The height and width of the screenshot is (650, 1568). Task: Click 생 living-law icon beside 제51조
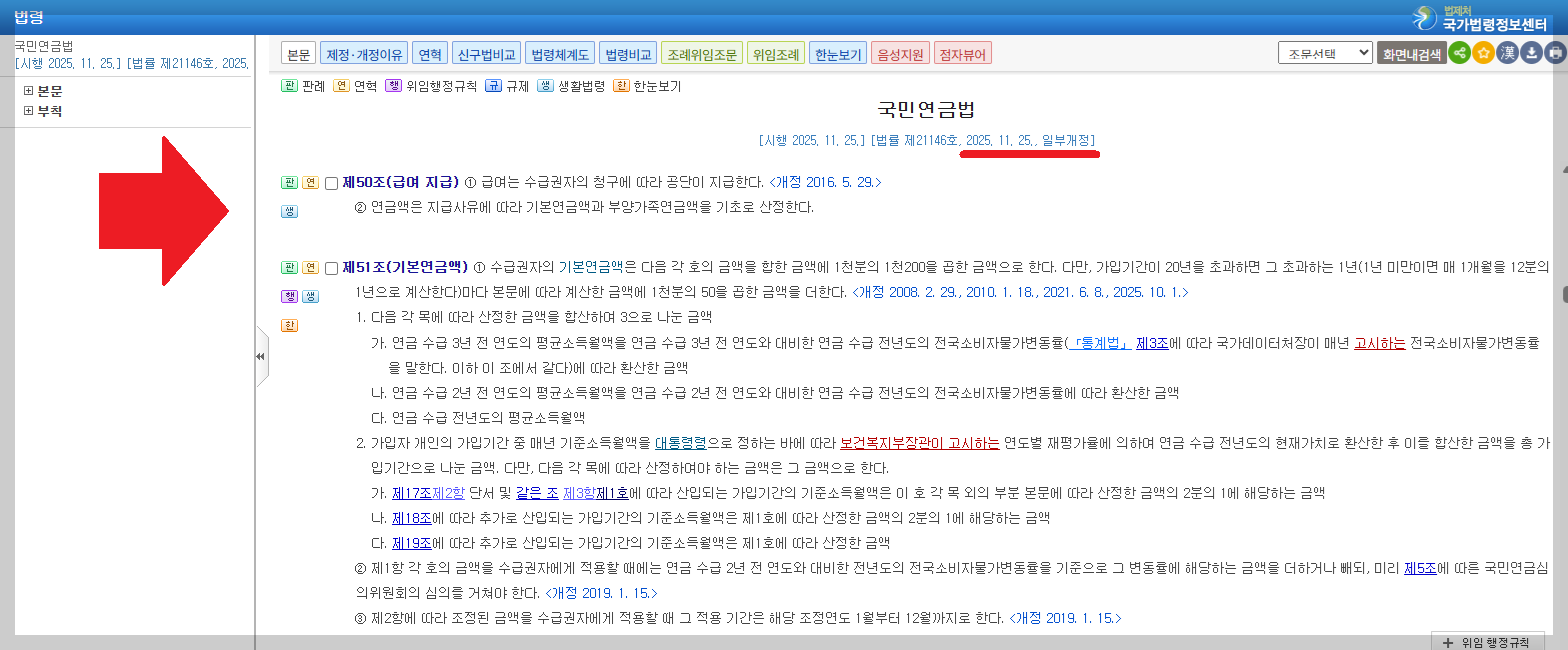pyautogui.click(x=311, y=296)
